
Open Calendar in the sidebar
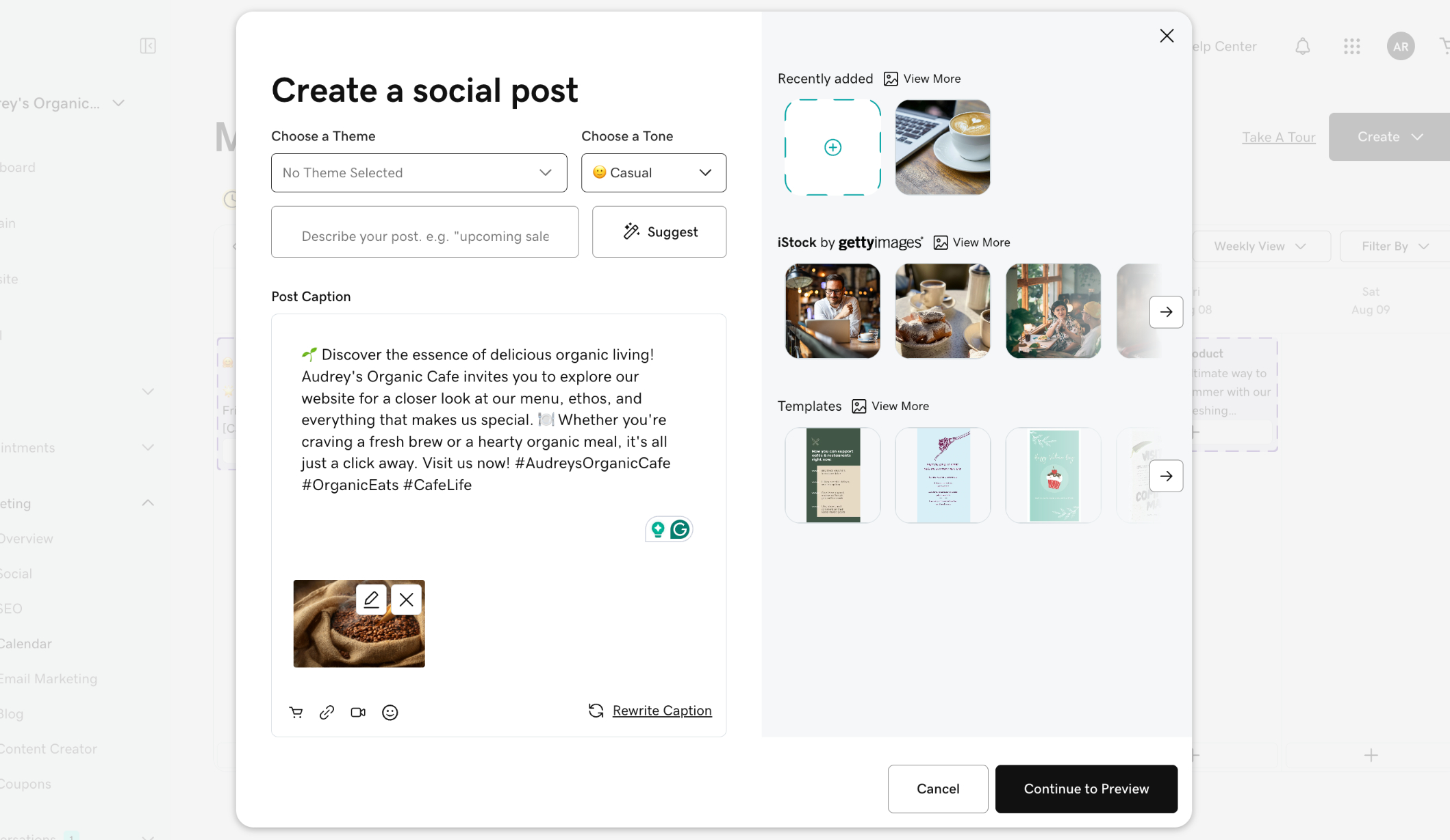coord(25,644)
